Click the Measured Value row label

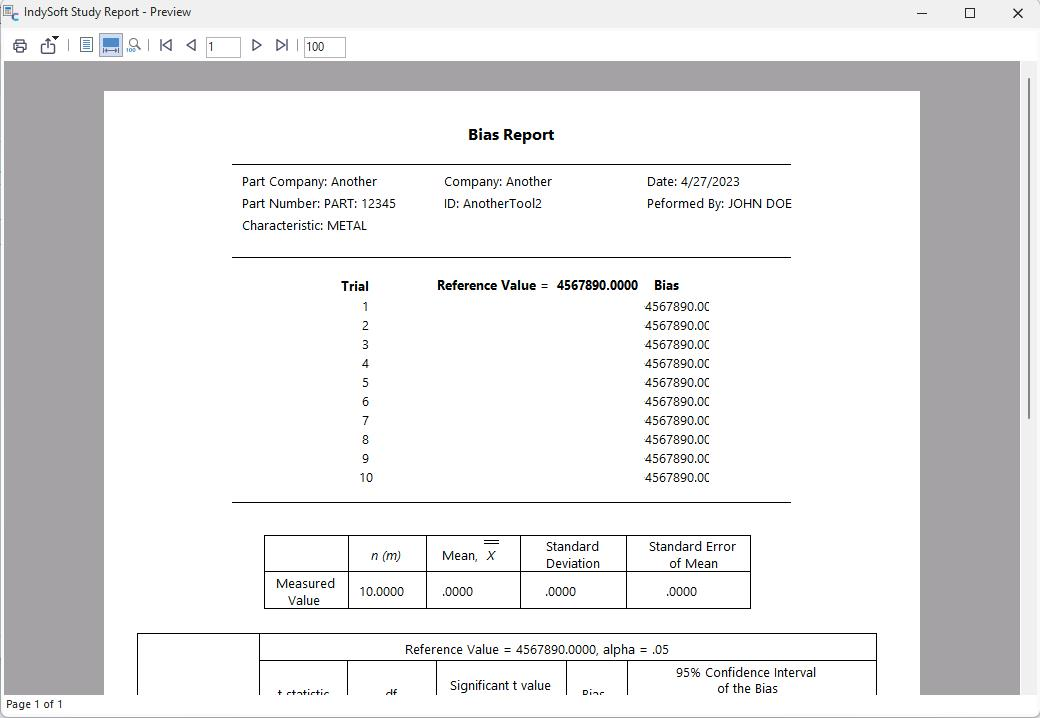pyautogui.click(x=305, y=591)
